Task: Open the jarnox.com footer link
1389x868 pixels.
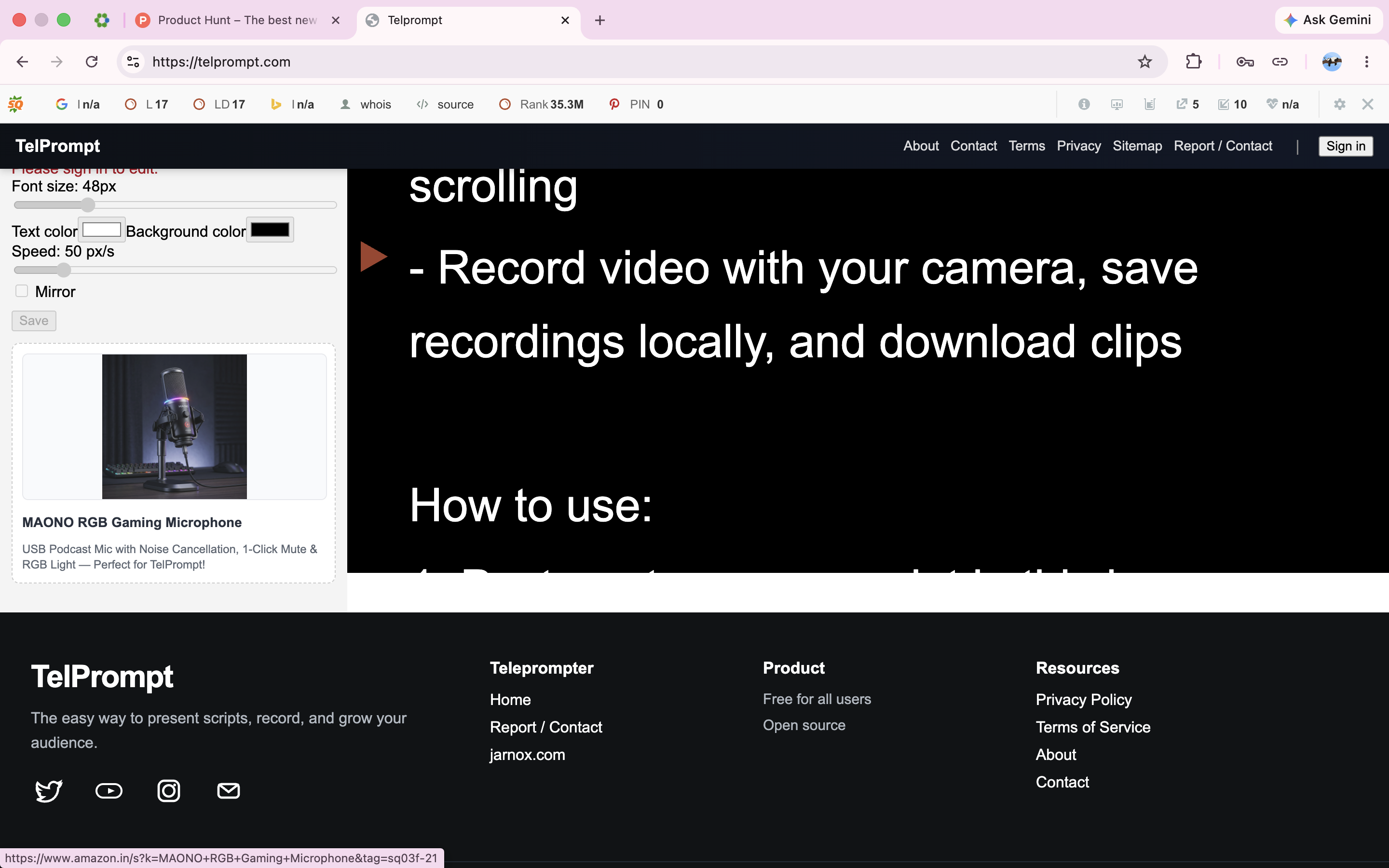Action: coord(527,754)
